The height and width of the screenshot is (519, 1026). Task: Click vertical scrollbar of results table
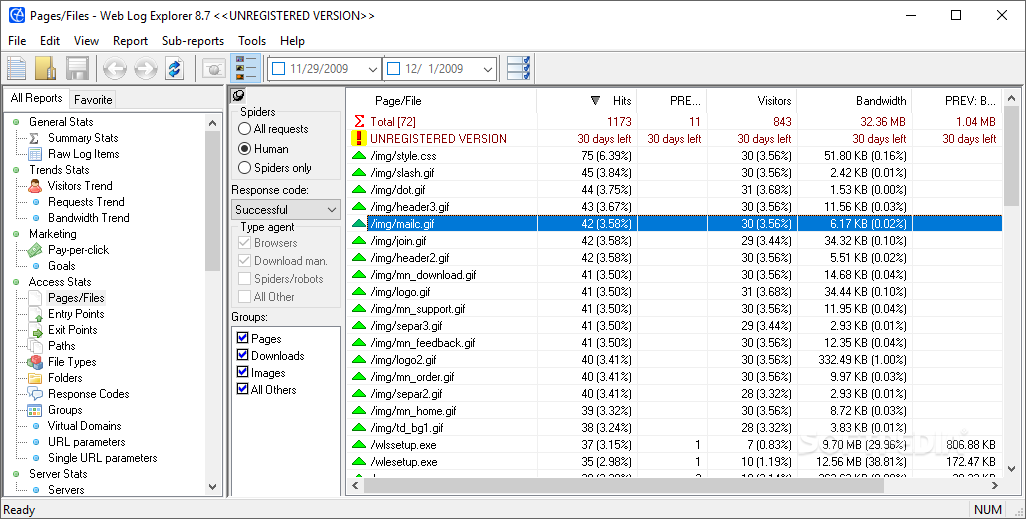click(1012, 157)
